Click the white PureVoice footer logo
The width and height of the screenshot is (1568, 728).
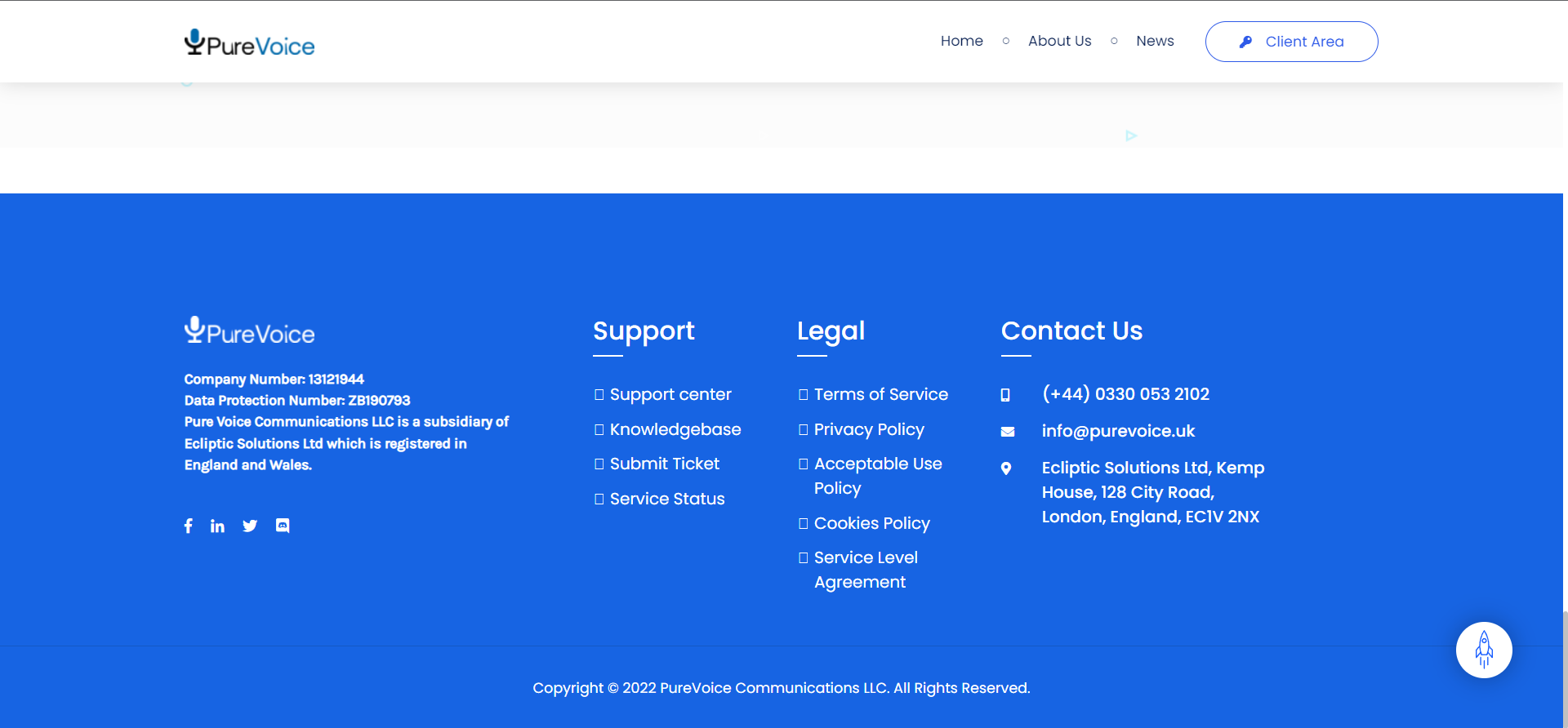pos(249,331)
